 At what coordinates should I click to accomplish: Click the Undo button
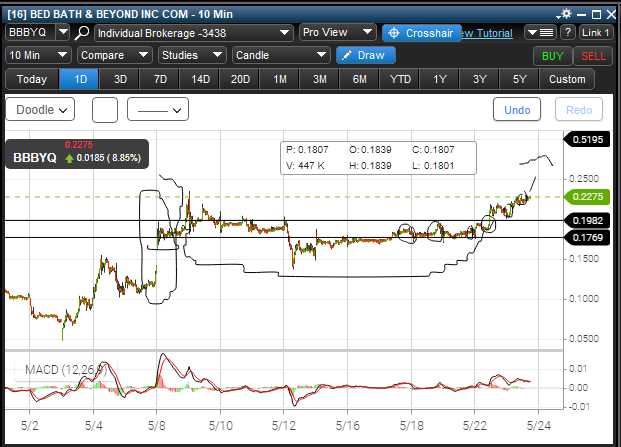tap(517, 110)
